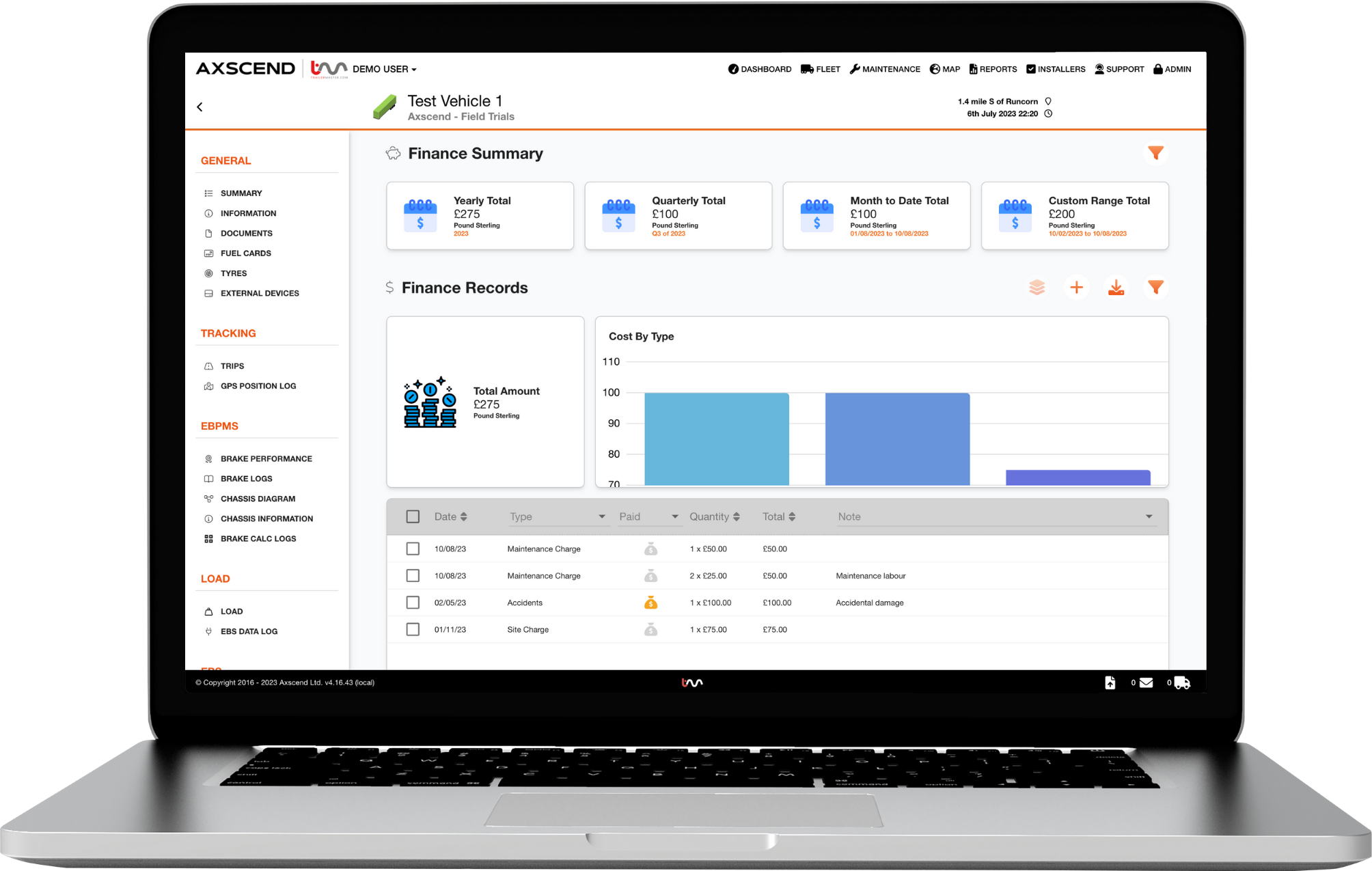Screen dimensions: 1372x871
Task: Open the filter icon in Finance Summary header
Action: (x=1155, y=153)
